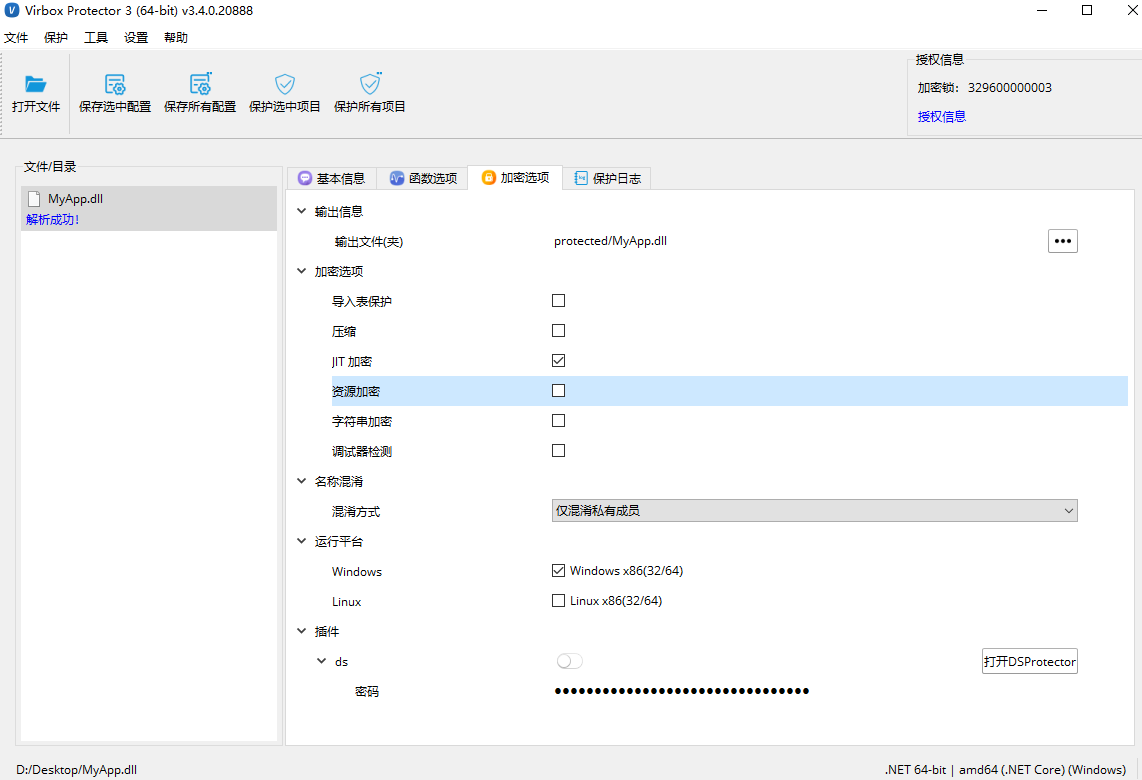Click the 字符串加密 label
The image size is (1142, 780).
click(362, 421)
